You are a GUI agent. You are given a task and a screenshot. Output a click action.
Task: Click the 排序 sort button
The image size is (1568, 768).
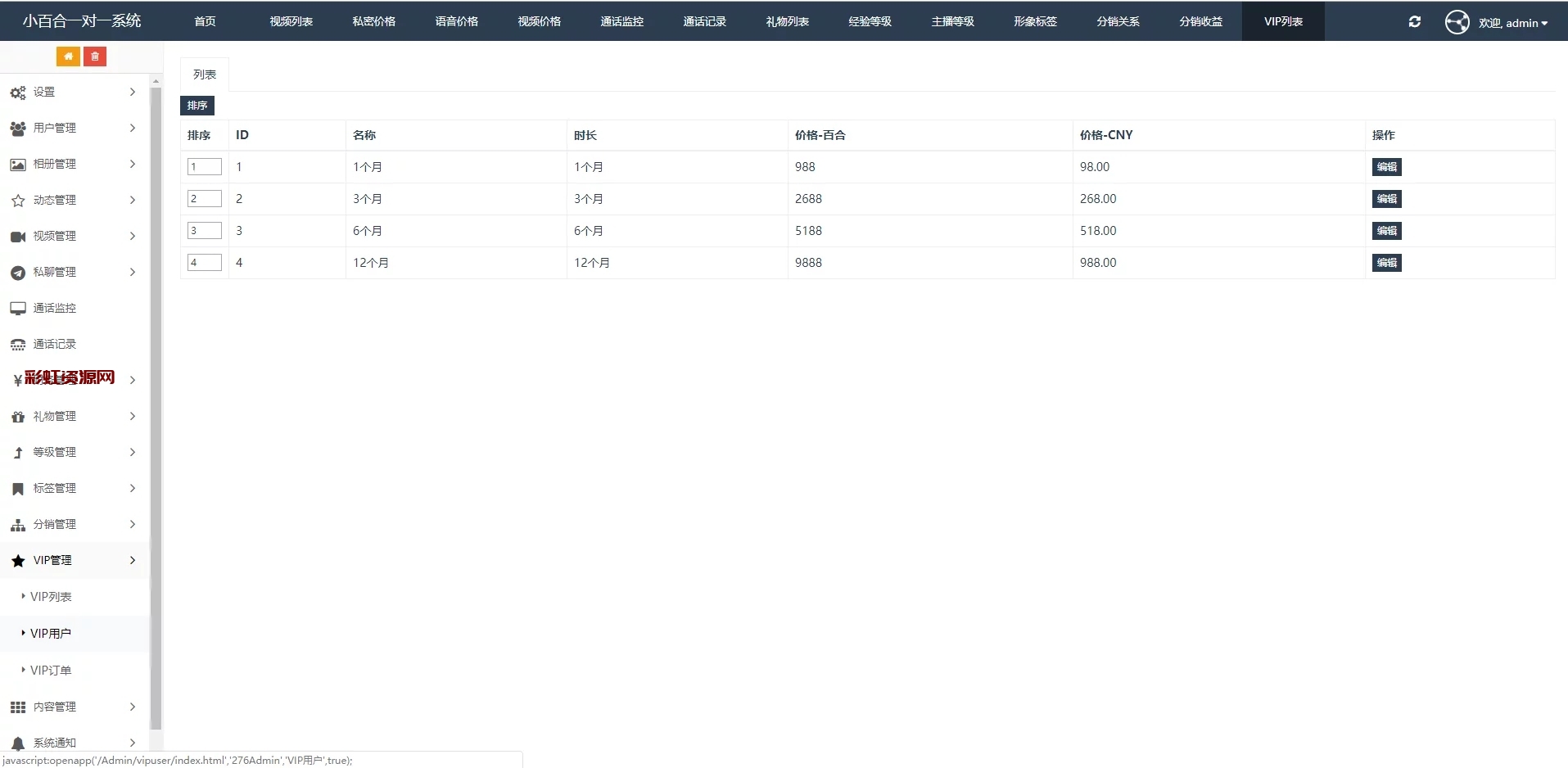point(197,106)
